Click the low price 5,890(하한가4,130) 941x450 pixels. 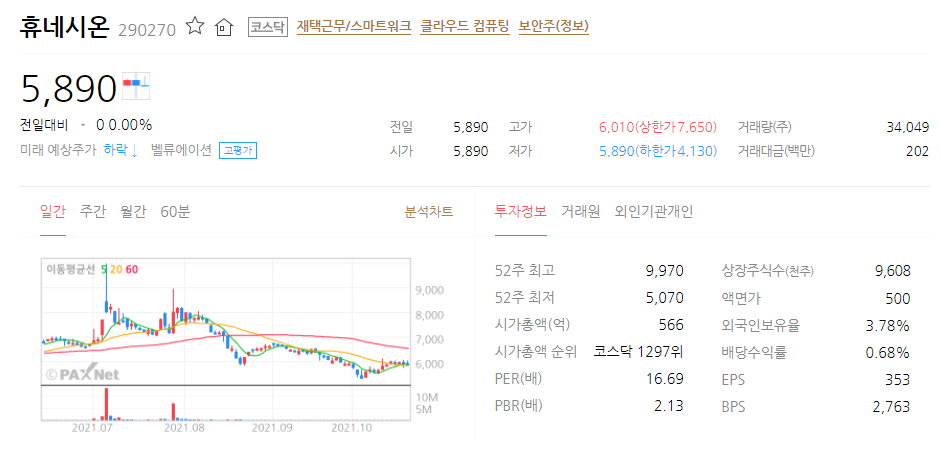point(658,151)
